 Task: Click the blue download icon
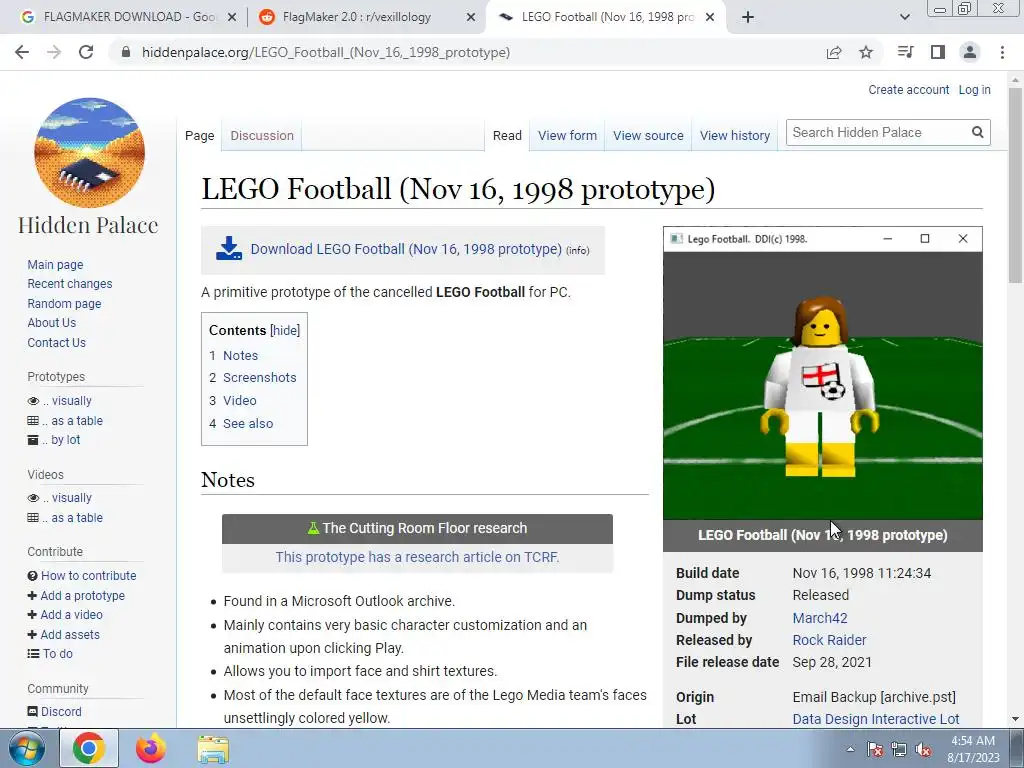(x=229, y=249)
